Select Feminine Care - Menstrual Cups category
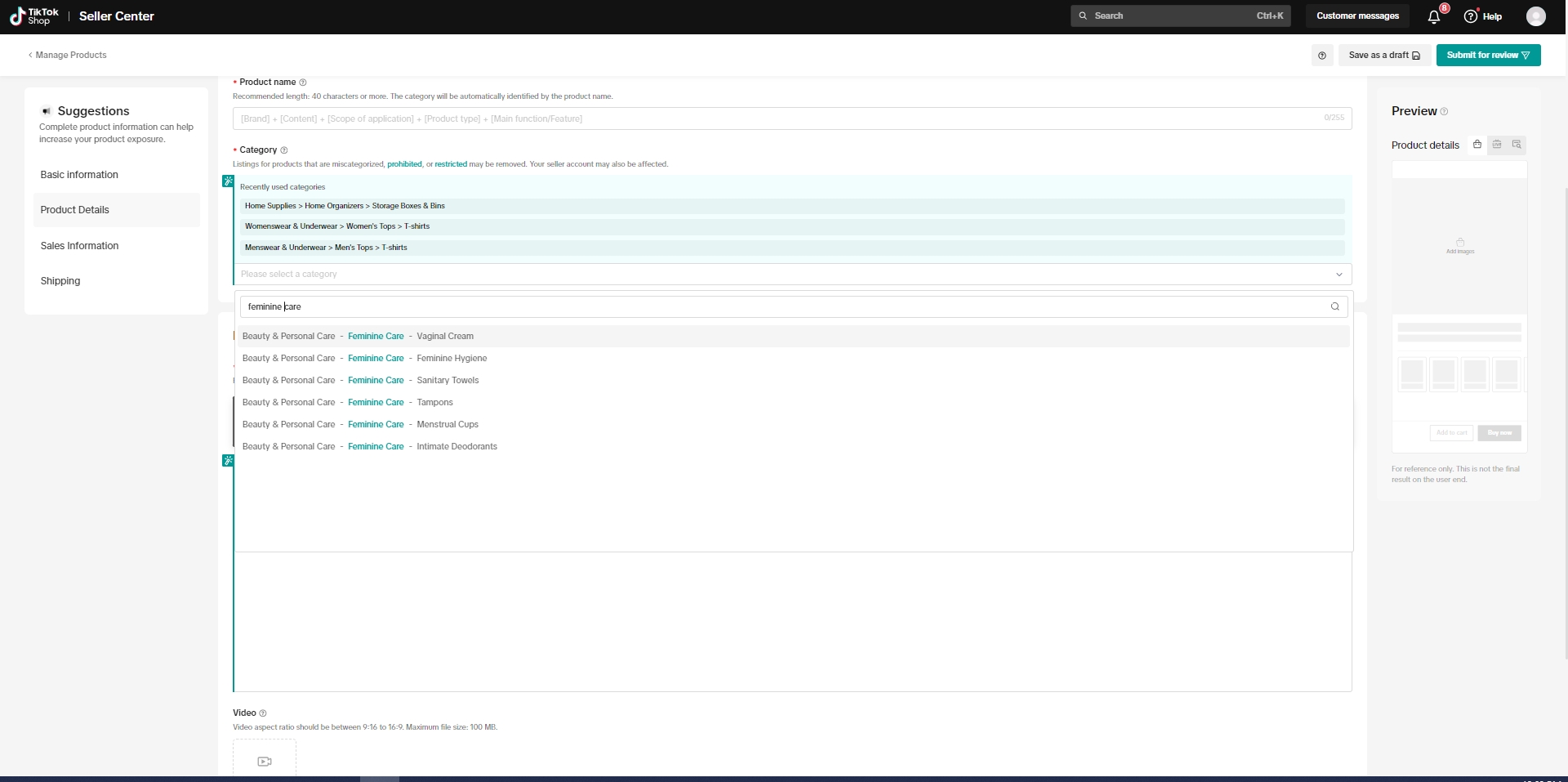This screenshot has width=1568, height=782. pyautogui.click(x=447, y=425)
